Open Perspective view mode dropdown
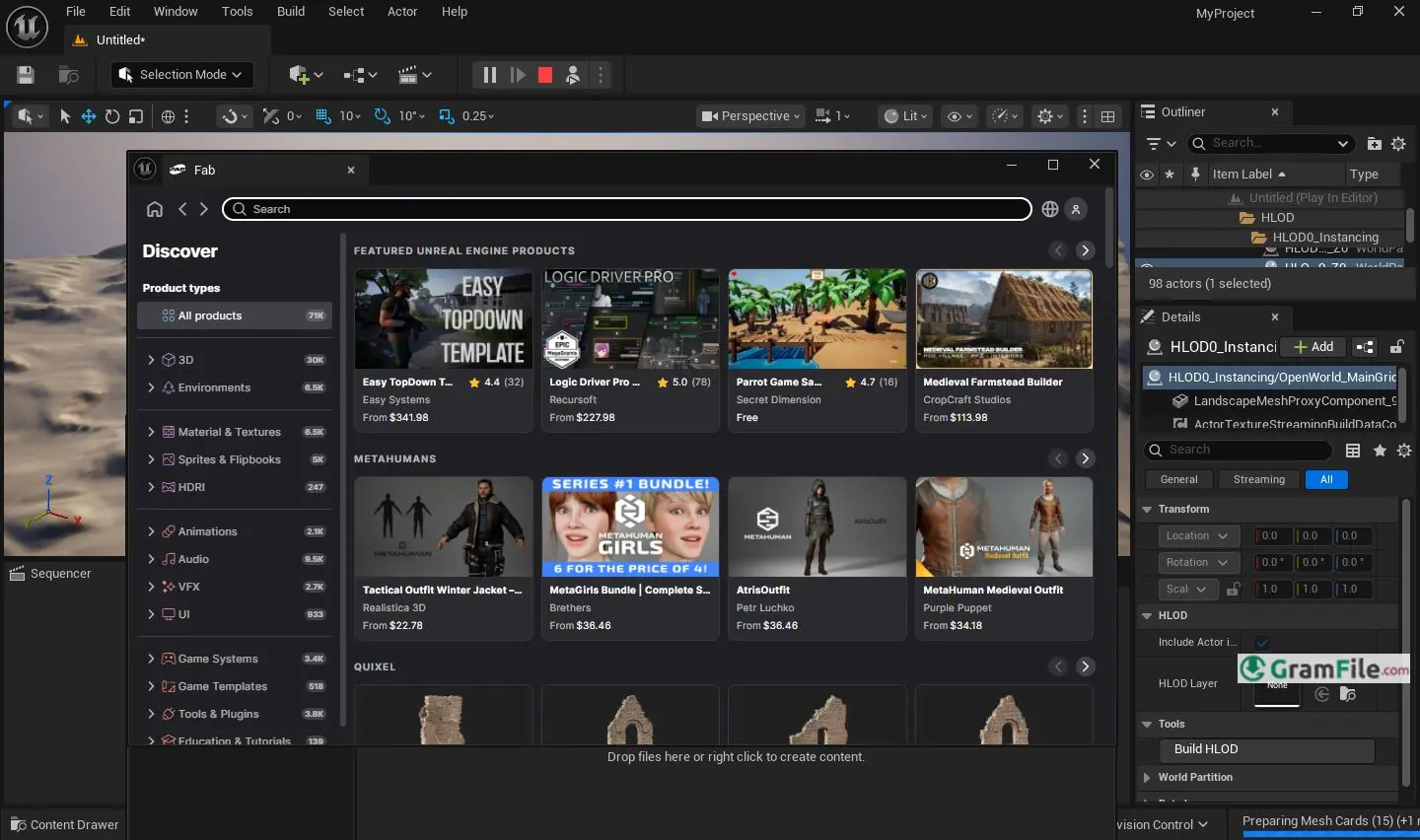This screenshot has width=1420, height=840. (x=750, y=116)
